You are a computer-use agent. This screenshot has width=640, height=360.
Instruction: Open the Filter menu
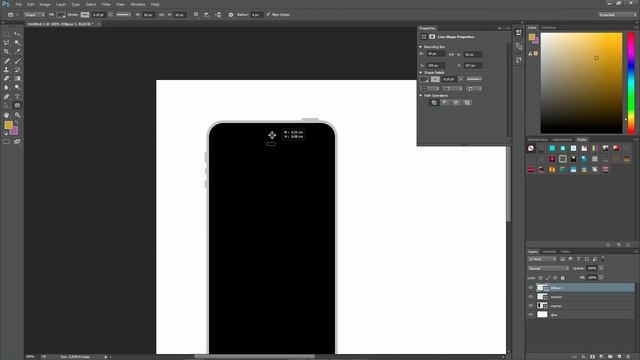[x=106, y=4]
